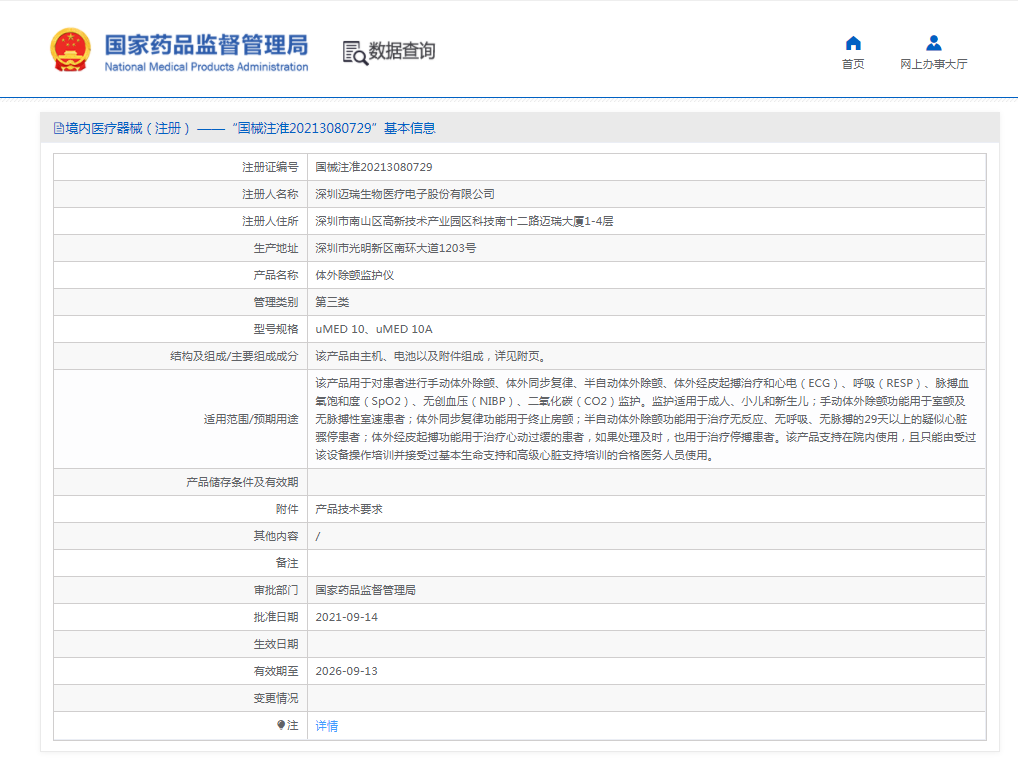Open the 详情 details link
1018x772 pixels.
pyautogui.click(x=325, y=725)
